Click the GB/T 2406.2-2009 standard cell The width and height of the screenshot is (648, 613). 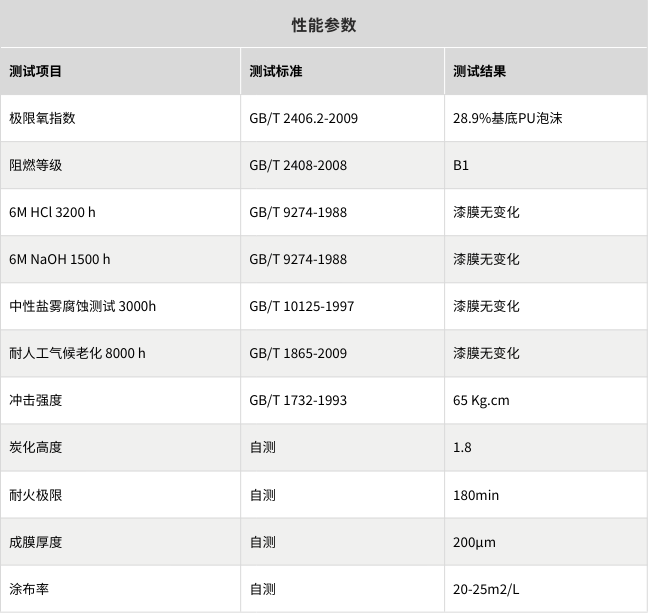click(x=303, y=118)
